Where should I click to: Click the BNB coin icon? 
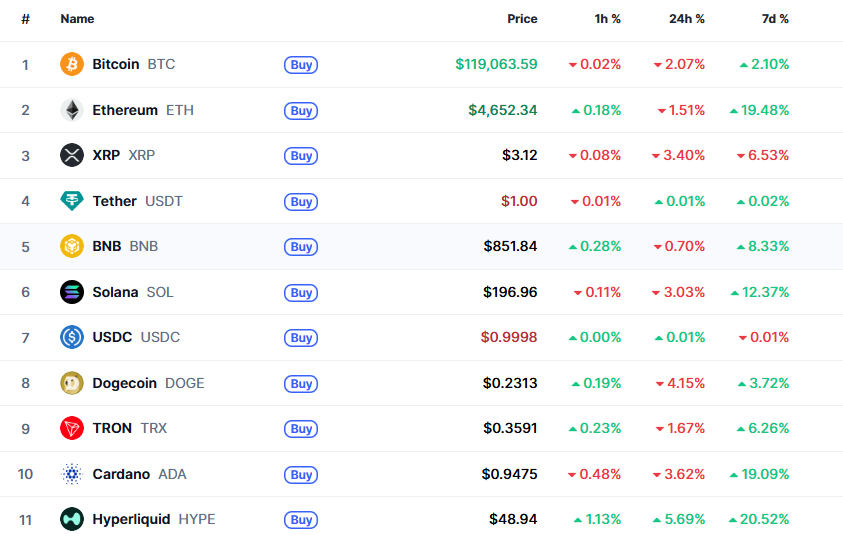tap(71, 246)
